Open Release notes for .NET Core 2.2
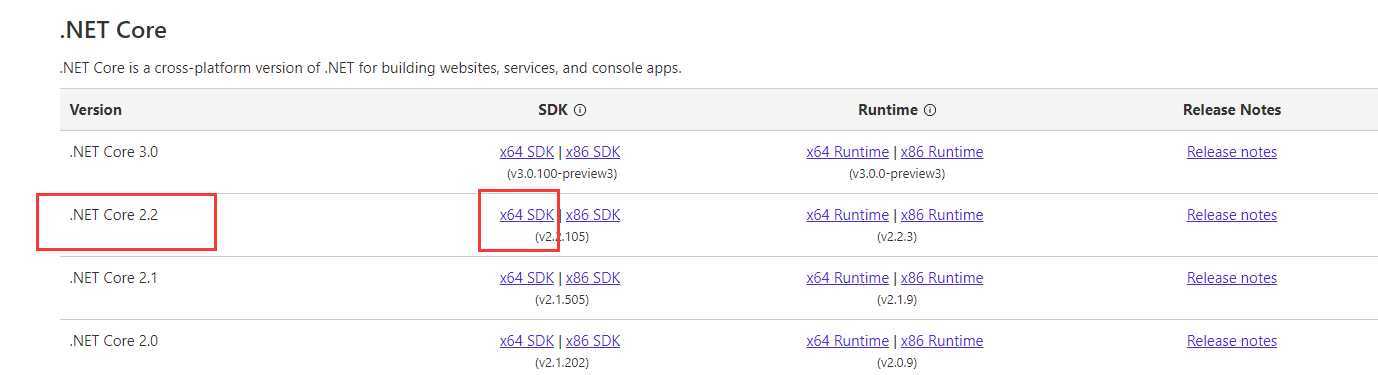The image size is (1378, 375). [1232, 215]
